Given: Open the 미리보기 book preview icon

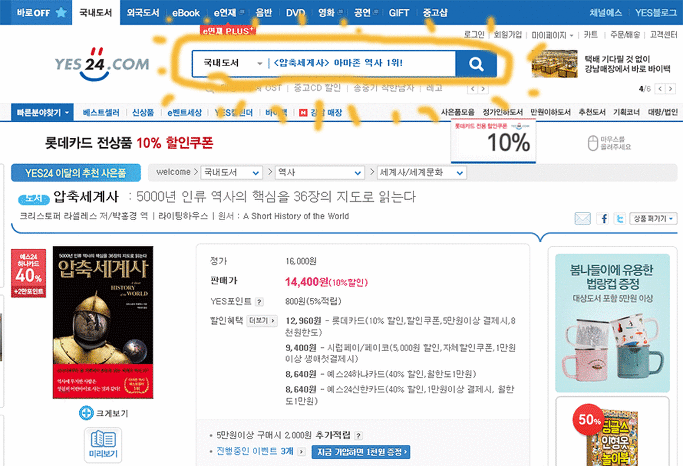Looking at the screenshot, I should pyautogui.click(x=103, y=444).
